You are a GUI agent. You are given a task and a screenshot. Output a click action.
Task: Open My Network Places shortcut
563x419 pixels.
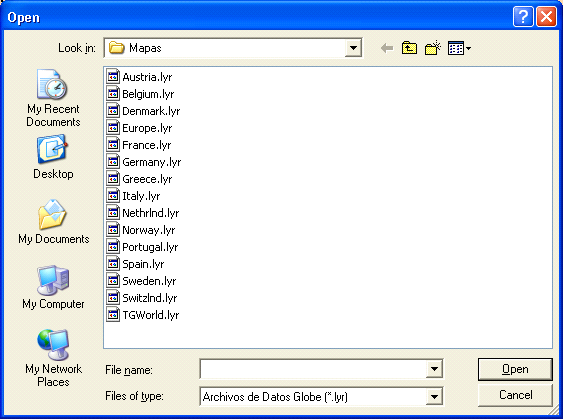point(53,358)
